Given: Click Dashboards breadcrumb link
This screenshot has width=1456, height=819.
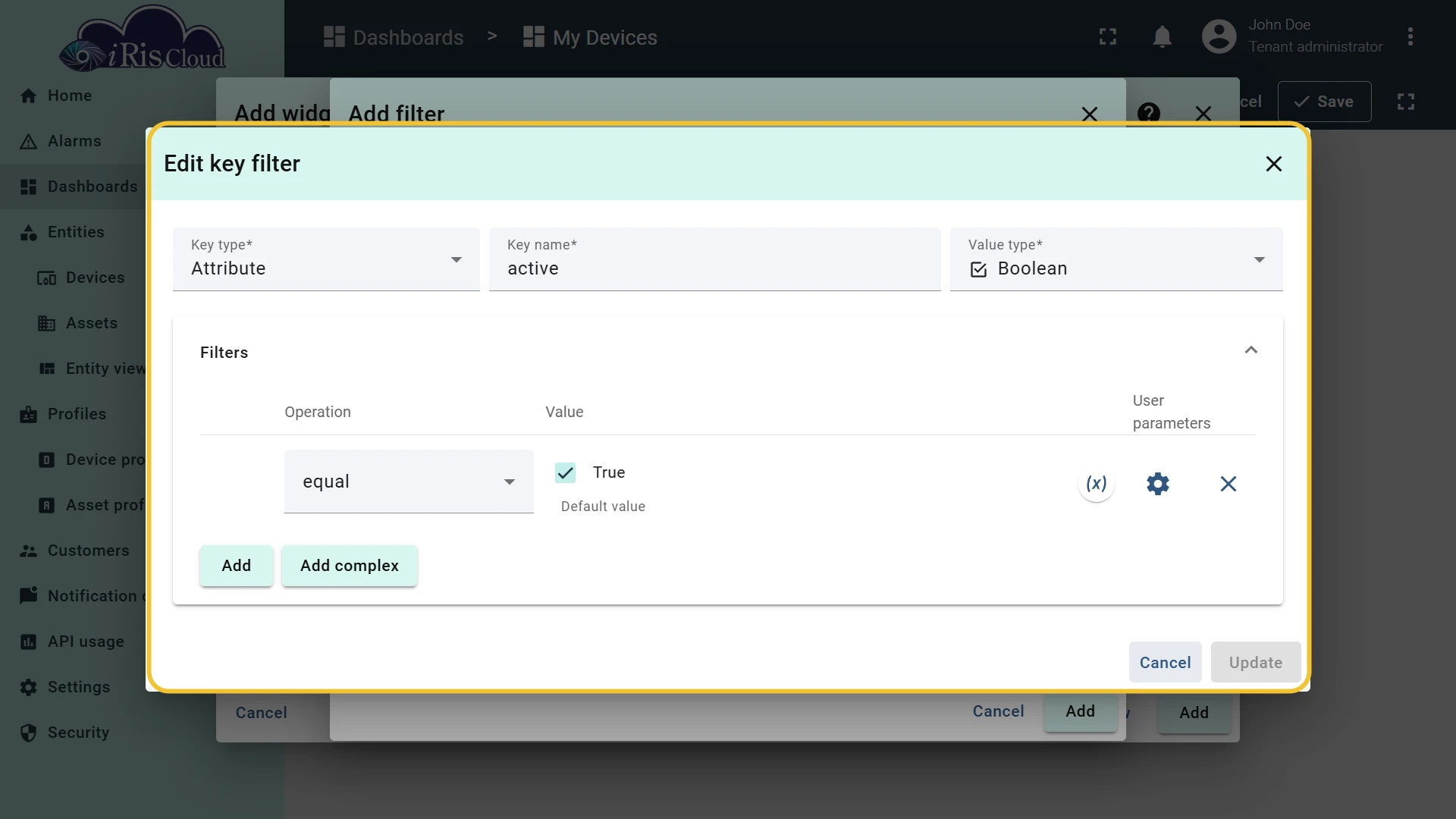Looking at the screenshot, I should [x=394, y=37].
